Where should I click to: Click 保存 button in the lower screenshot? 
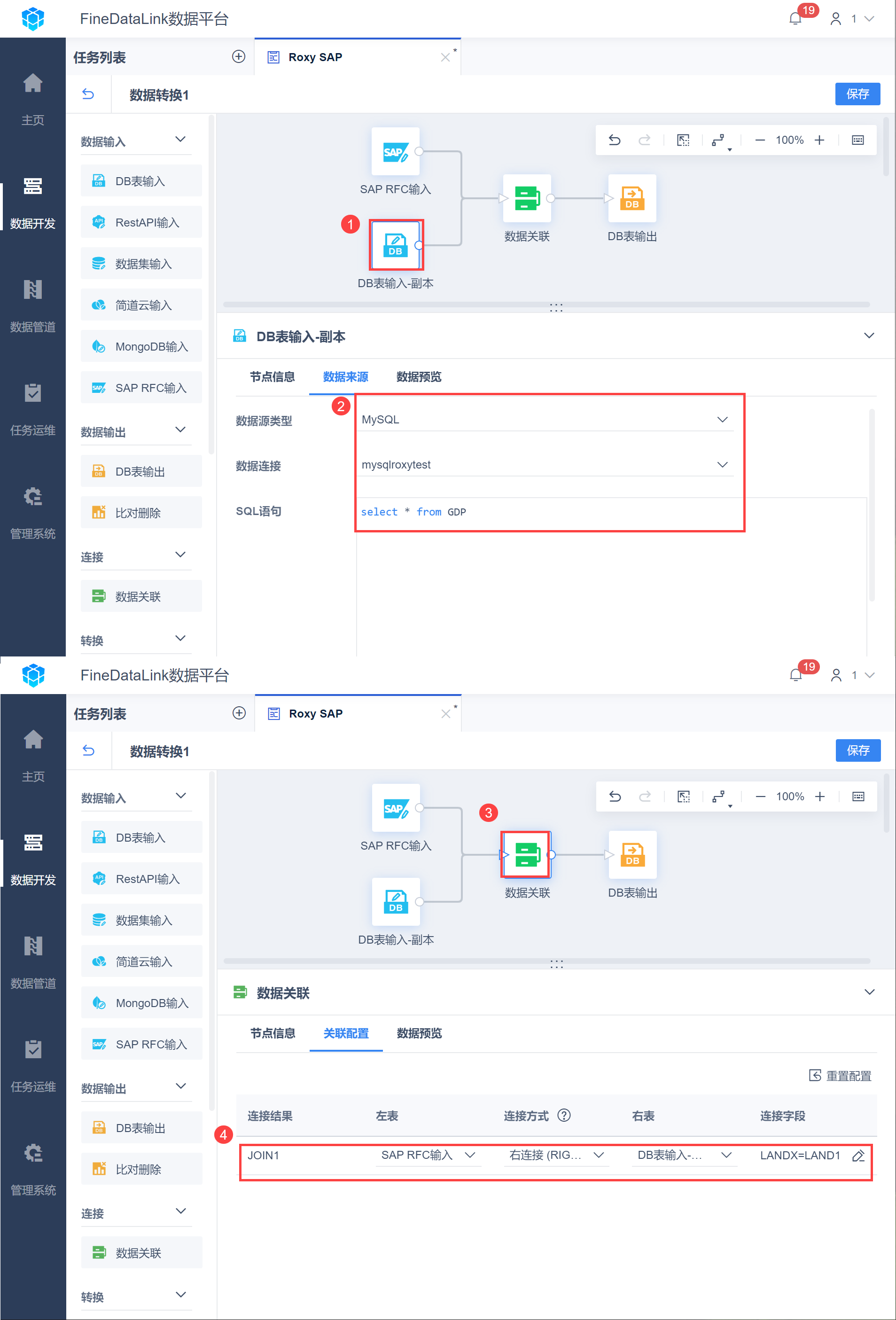[858, 750]
